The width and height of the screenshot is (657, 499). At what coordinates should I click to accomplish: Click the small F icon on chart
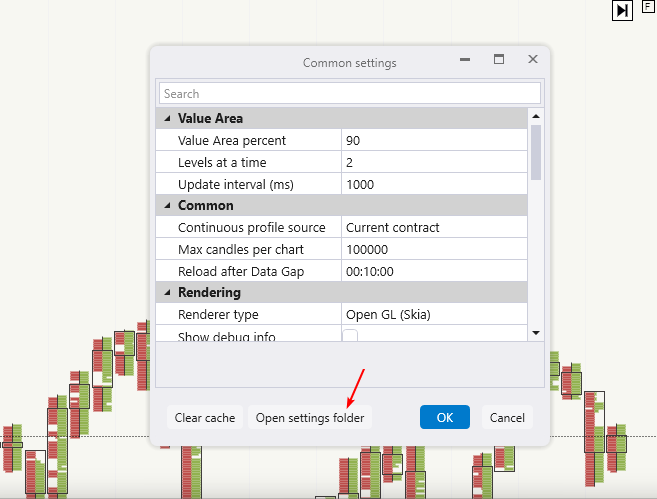coord(648,6)
